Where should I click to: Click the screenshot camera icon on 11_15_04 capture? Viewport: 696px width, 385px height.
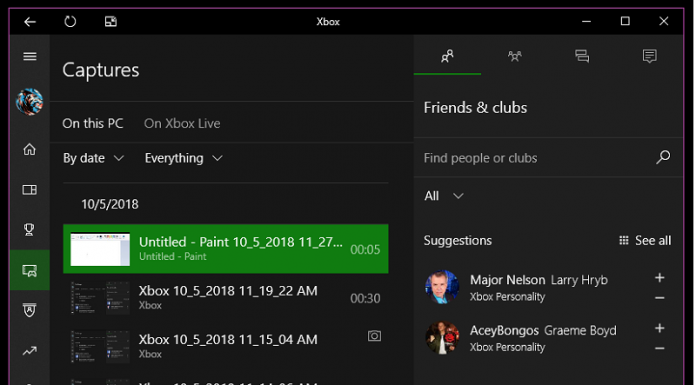[374, 336]
